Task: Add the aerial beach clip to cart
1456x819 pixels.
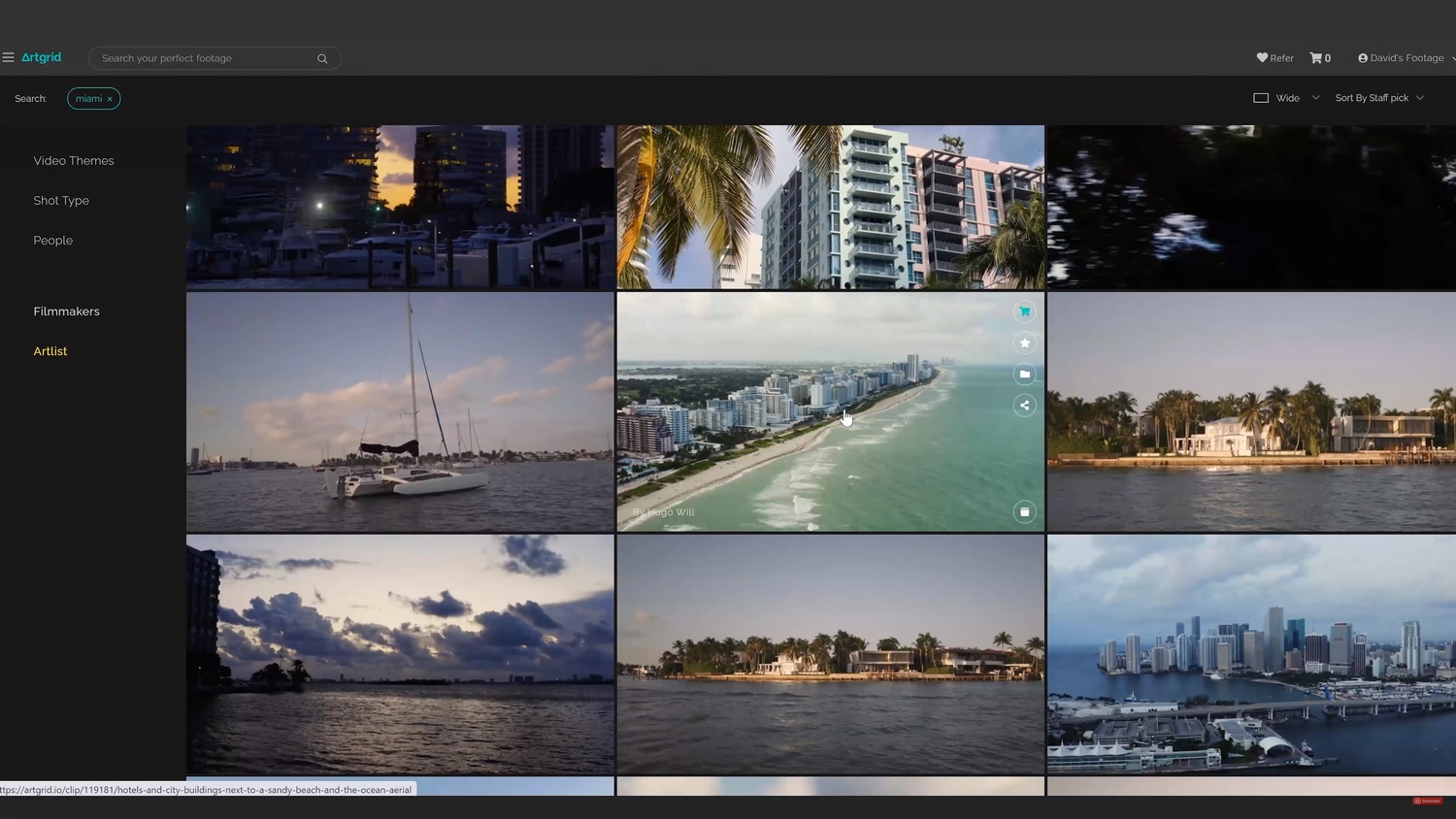Action: point(1024,311)
